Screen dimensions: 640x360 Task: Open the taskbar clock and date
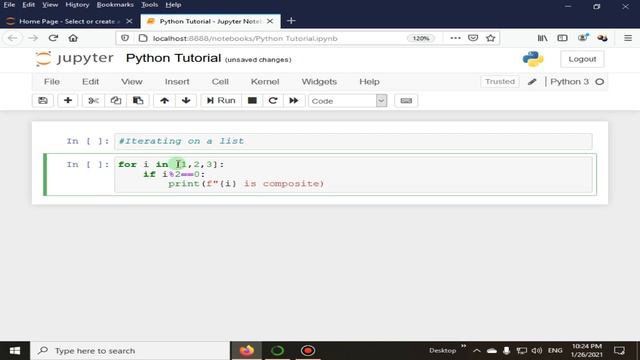click(587, 351)
